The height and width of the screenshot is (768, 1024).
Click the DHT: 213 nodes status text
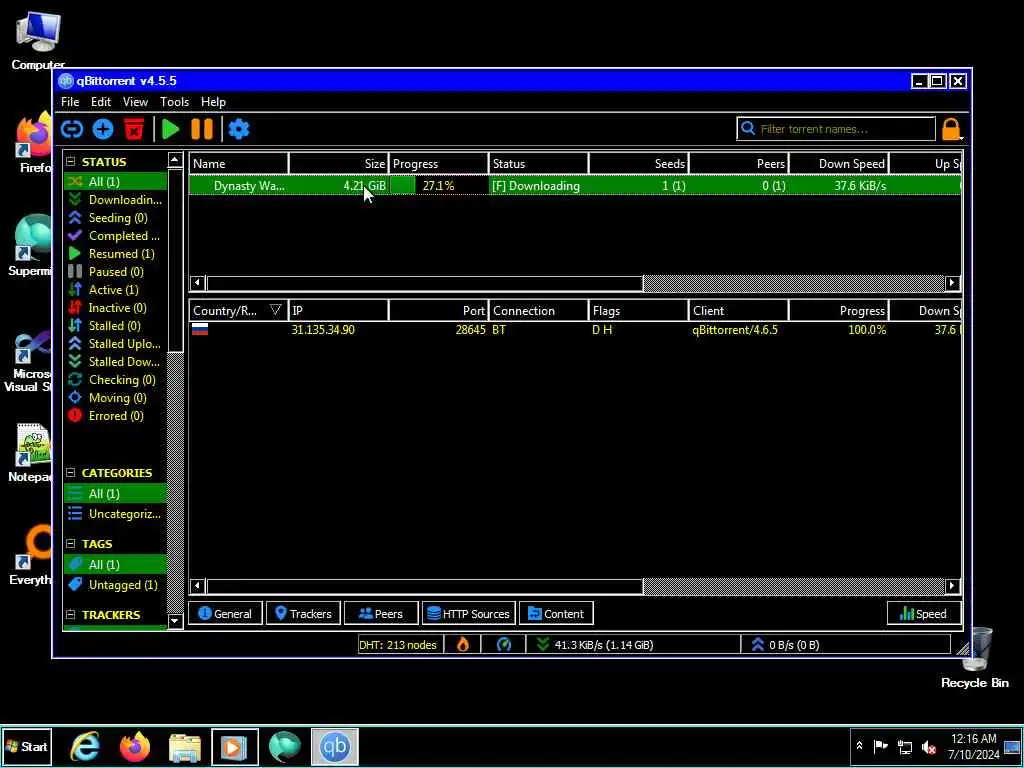point(398,645)
